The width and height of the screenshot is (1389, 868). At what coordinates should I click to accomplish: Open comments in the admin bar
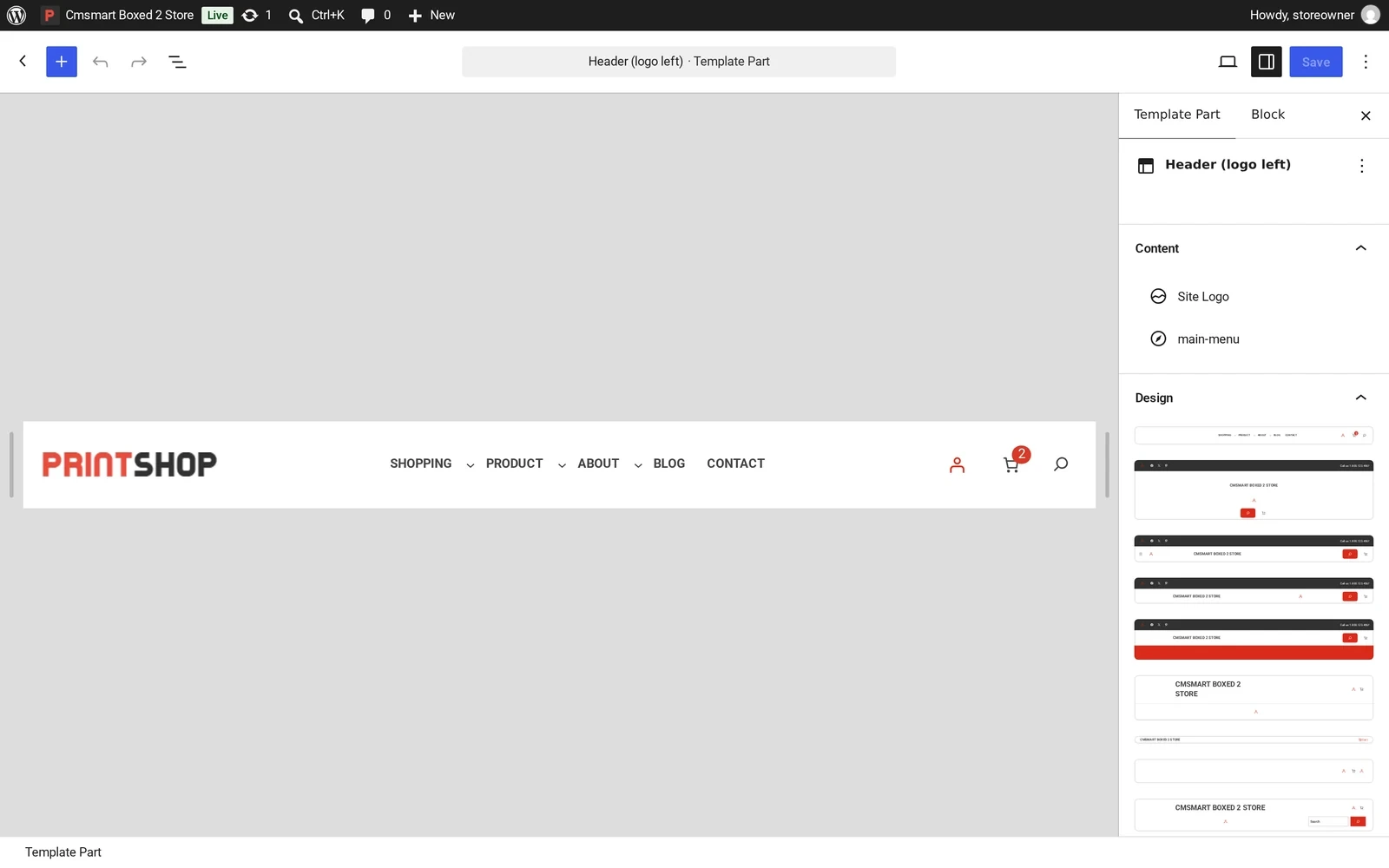[376, 15]
